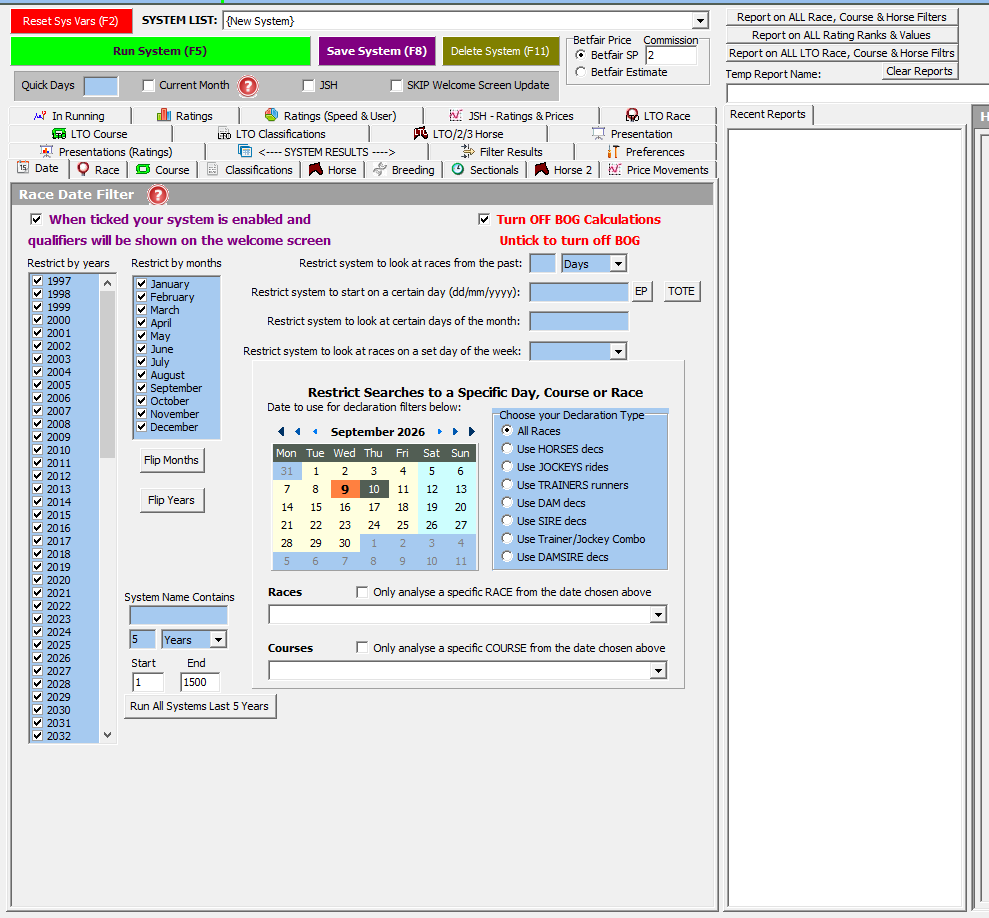Click the Filter Results icon

pos(467,151)
